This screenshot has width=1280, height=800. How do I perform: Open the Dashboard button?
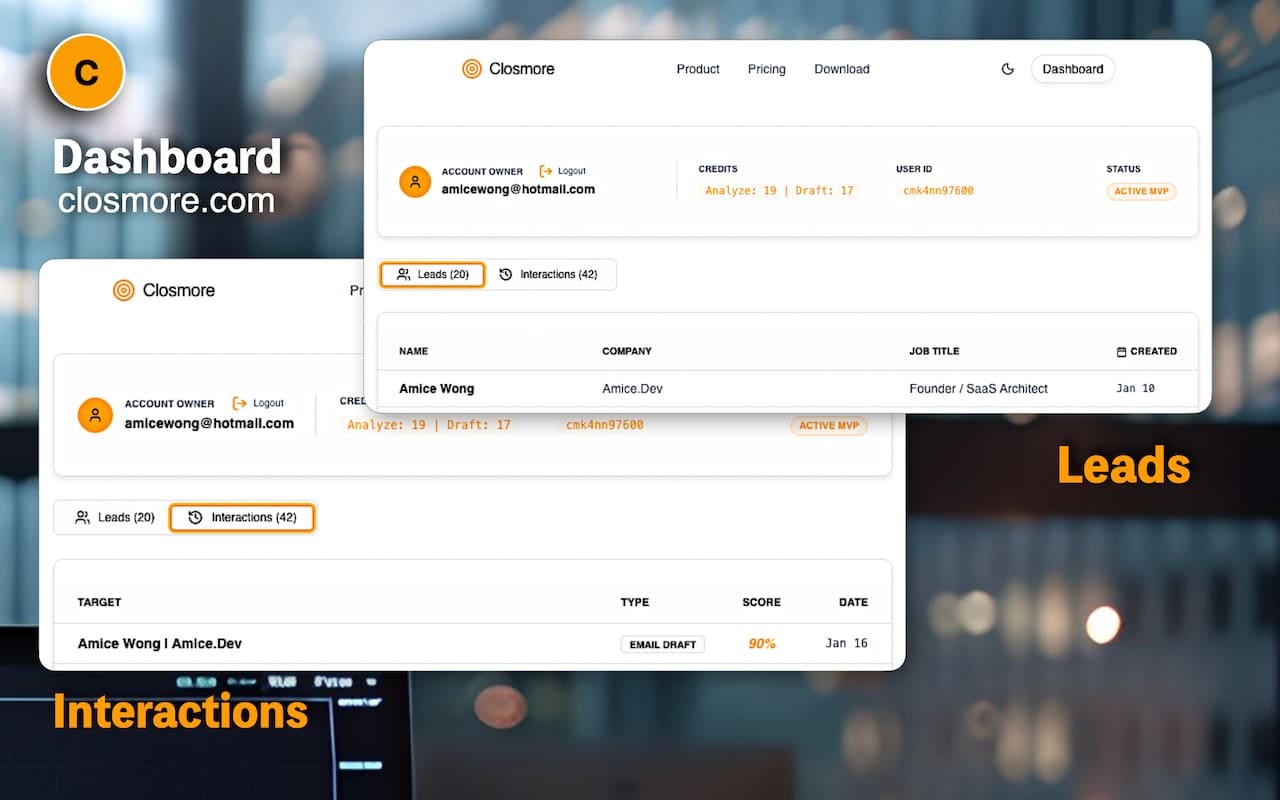tap(1072, 69)
